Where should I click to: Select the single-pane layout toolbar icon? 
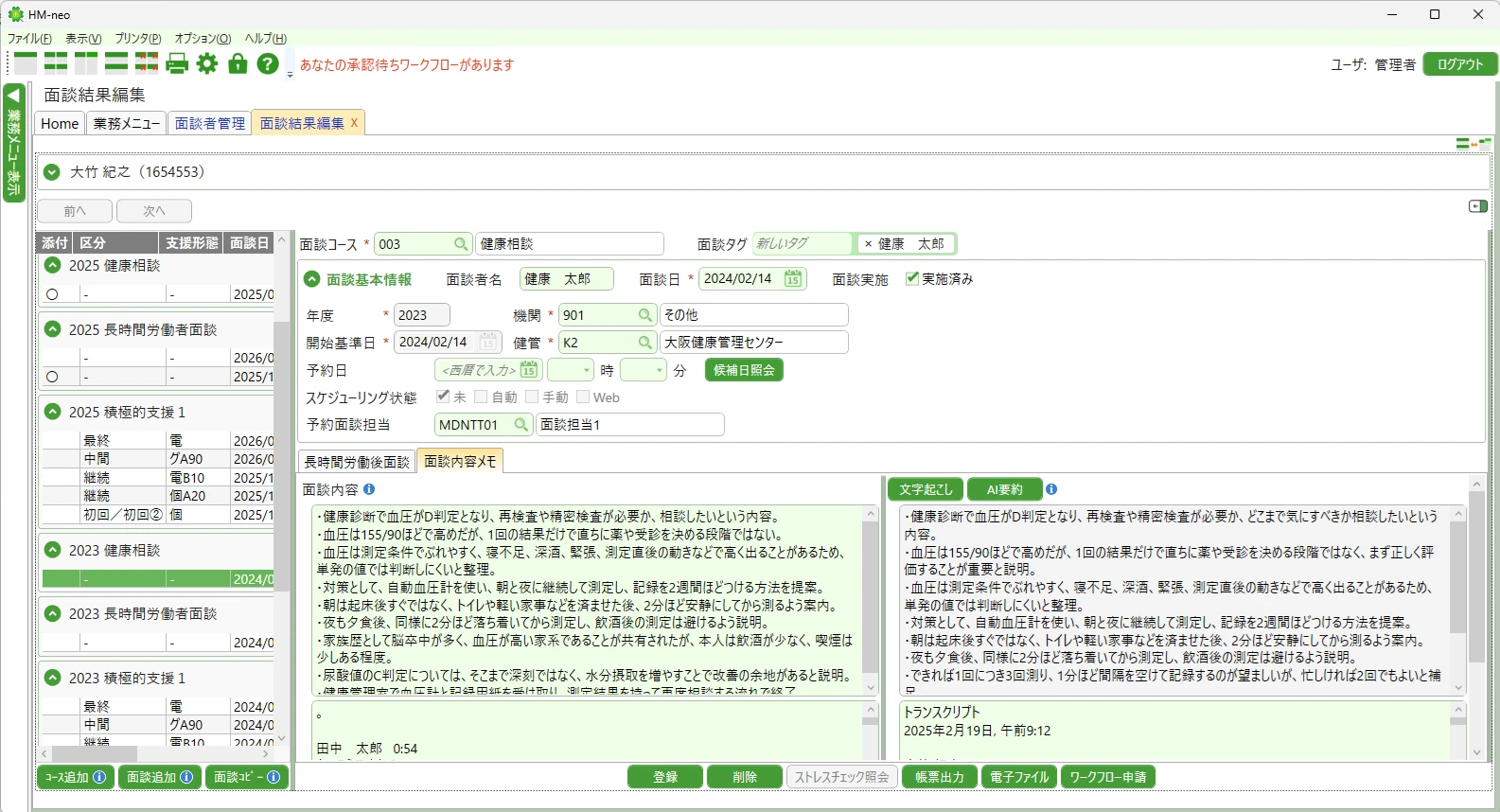[x=26, y=63]
